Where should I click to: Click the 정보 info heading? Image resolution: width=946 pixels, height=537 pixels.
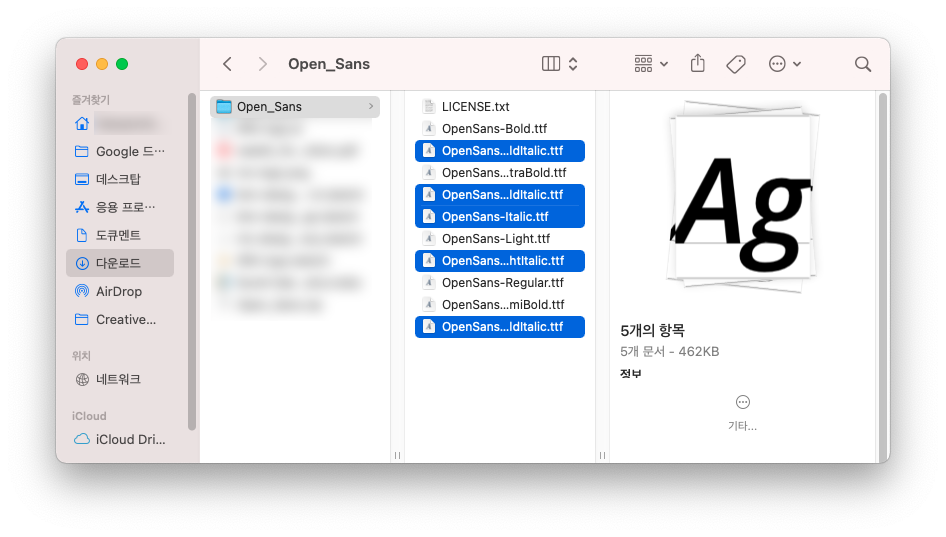(630, 373)
